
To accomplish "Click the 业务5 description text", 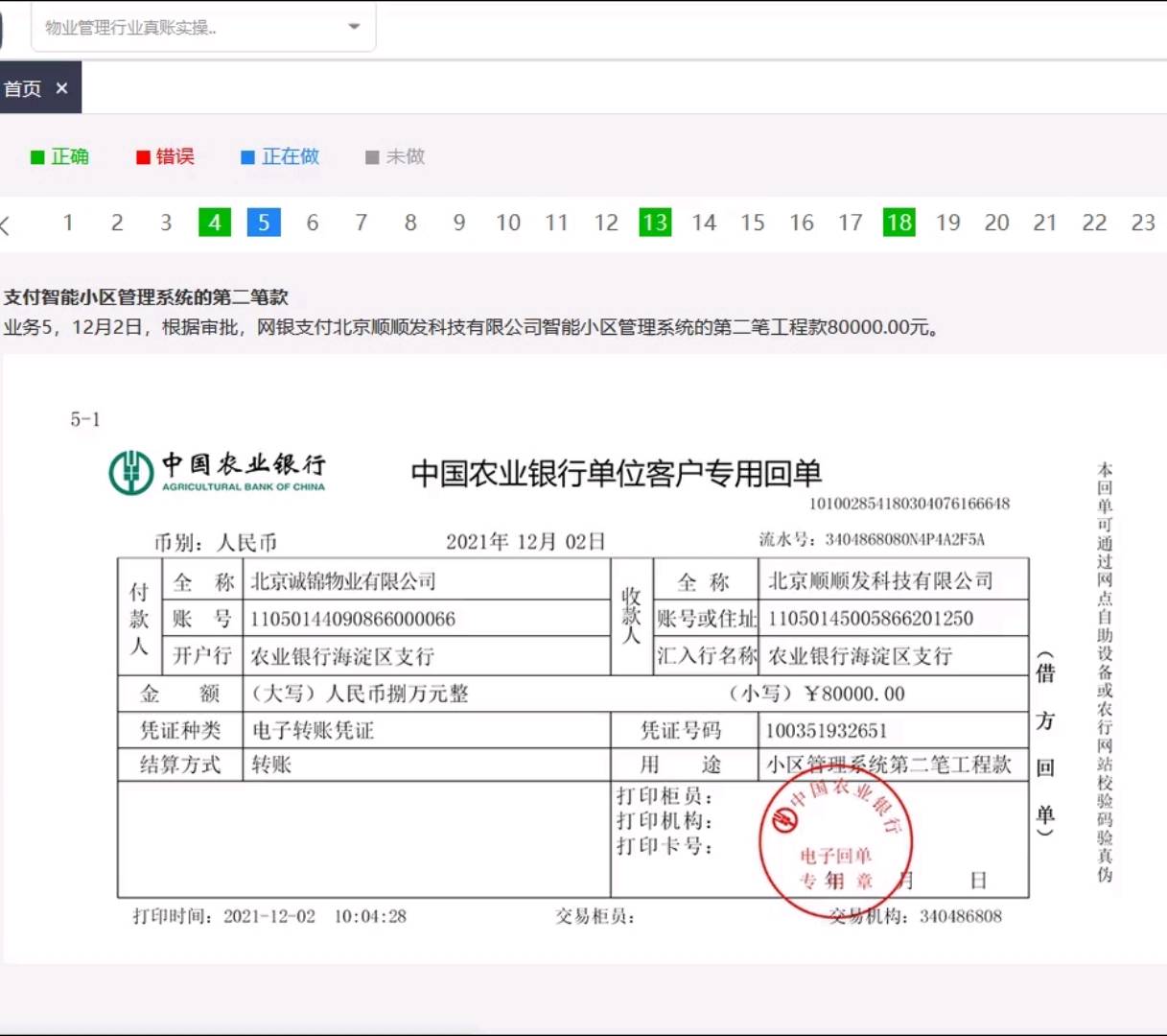I will 472,327.
